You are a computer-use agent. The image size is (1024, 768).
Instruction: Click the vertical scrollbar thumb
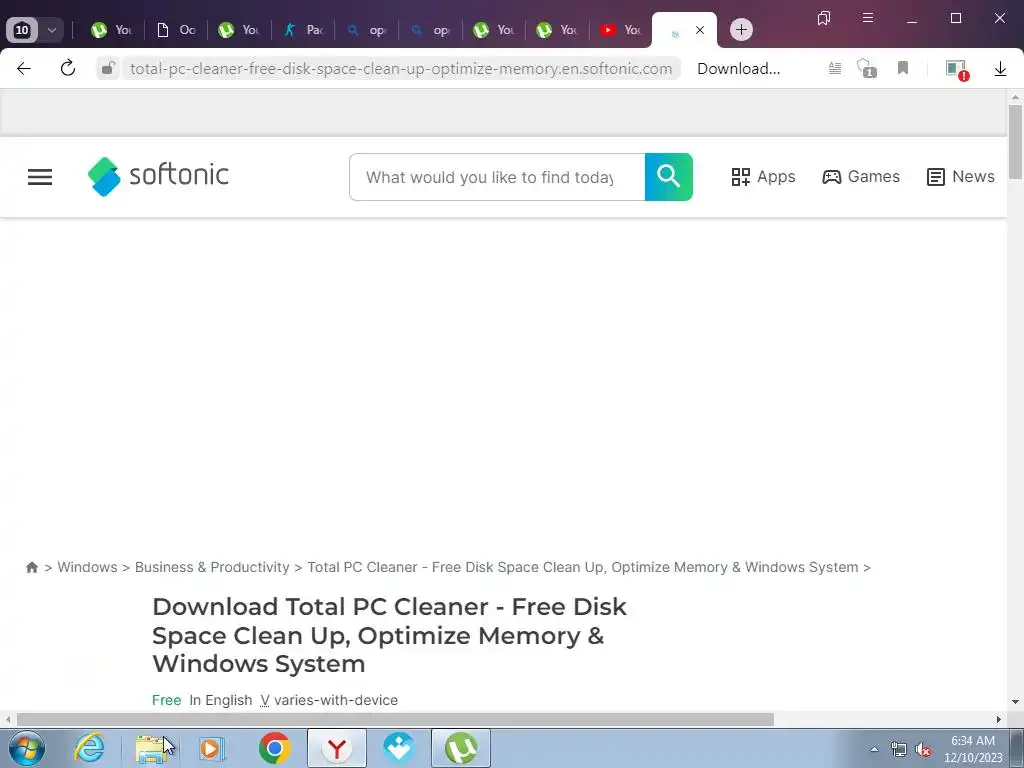click(x=1015, y=141)
